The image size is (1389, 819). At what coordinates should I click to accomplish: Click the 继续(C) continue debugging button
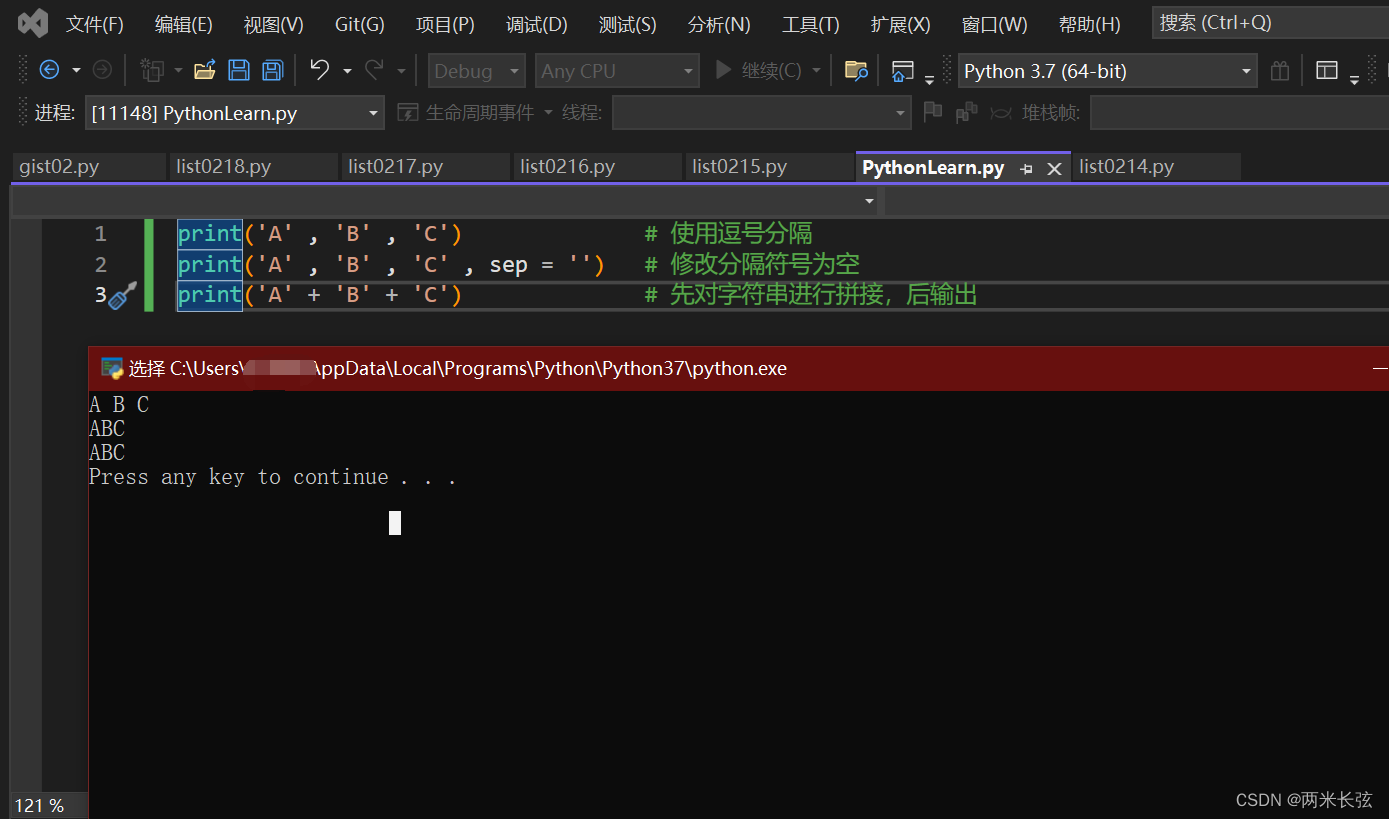[x=758, y=71]
